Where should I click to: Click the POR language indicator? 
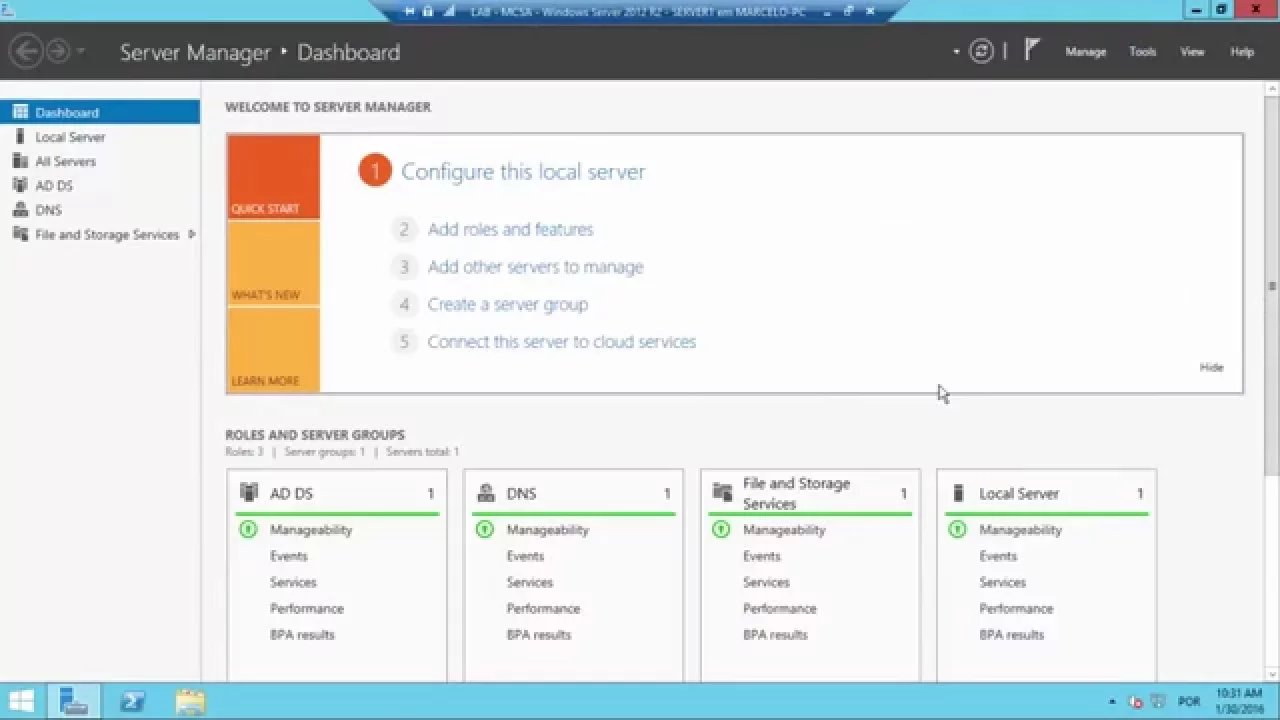click(x=1189, y=702)
